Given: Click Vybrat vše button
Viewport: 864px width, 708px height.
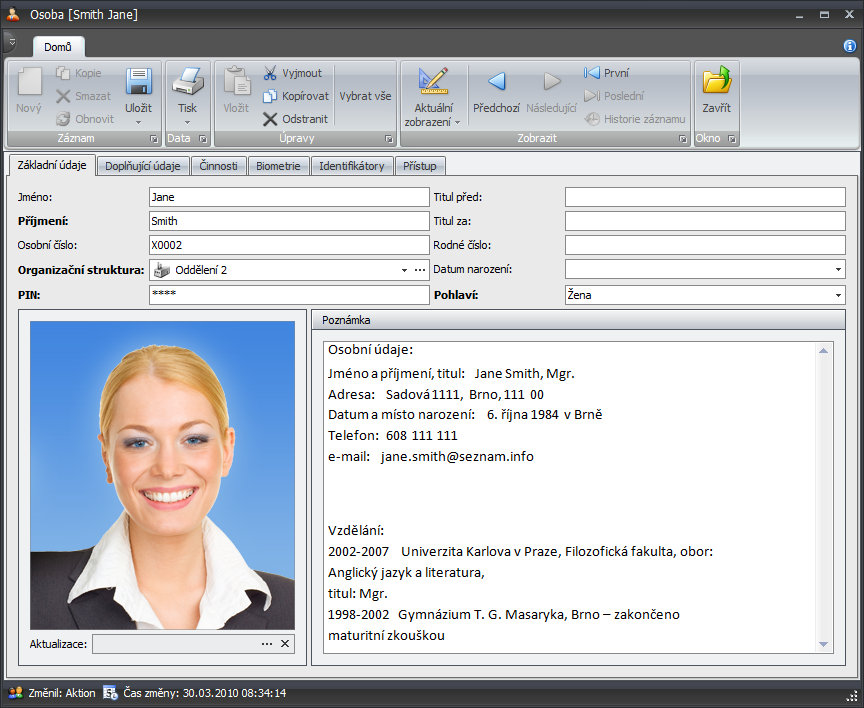Looking at the screenshot, I should click(x=365, y=96).
